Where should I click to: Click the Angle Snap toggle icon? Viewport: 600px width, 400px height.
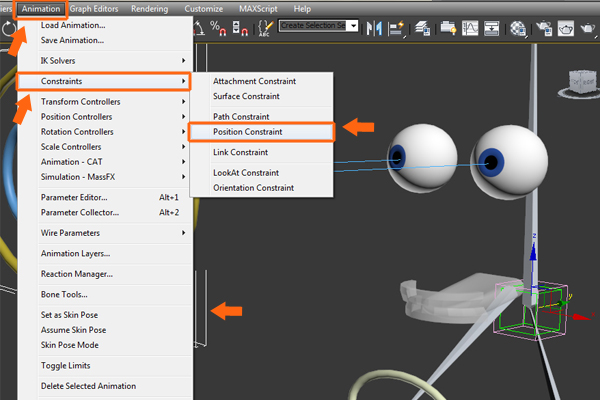[x=199, y=28]
